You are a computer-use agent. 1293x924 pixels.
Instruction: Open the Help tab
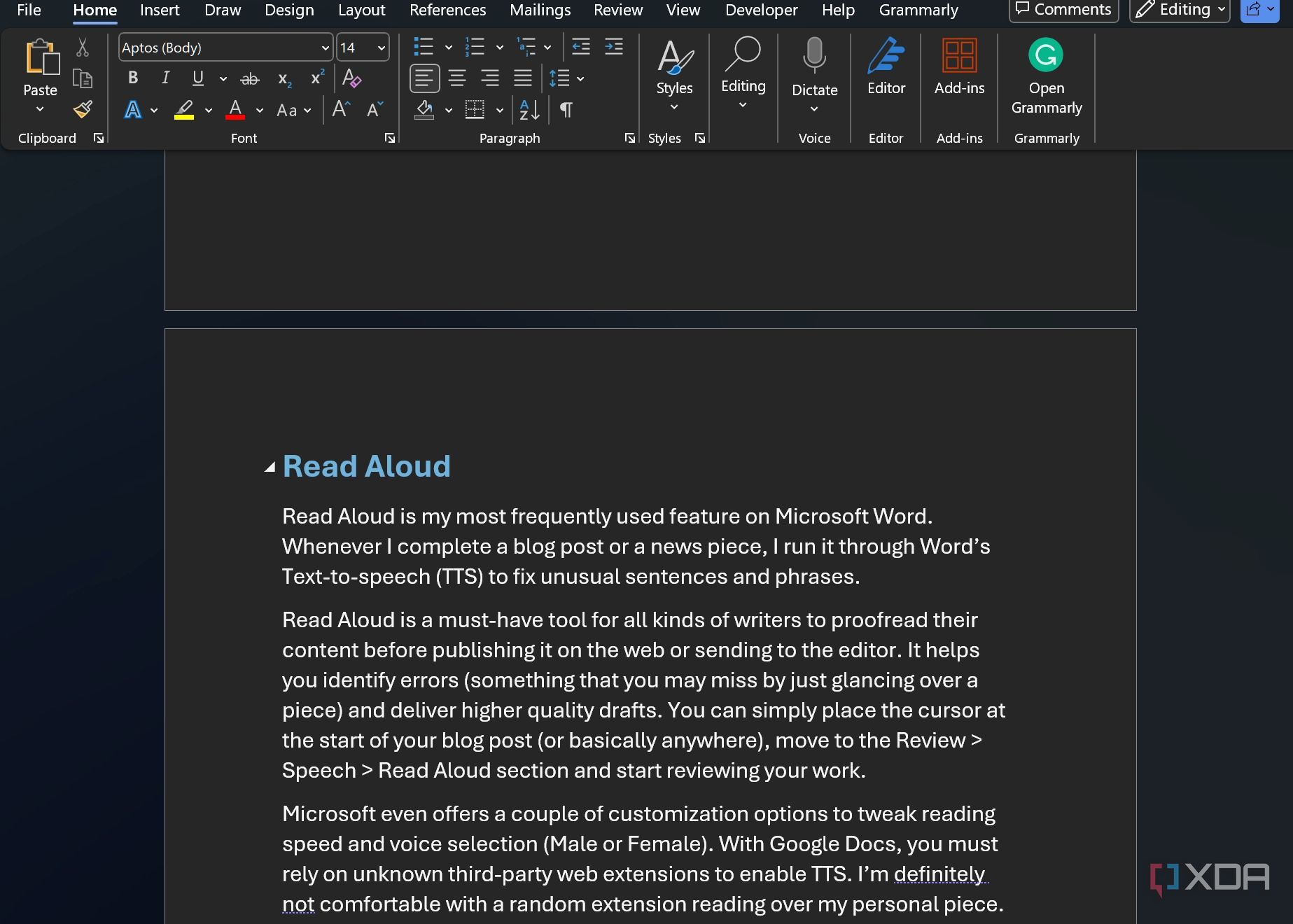tap(838, 10)
